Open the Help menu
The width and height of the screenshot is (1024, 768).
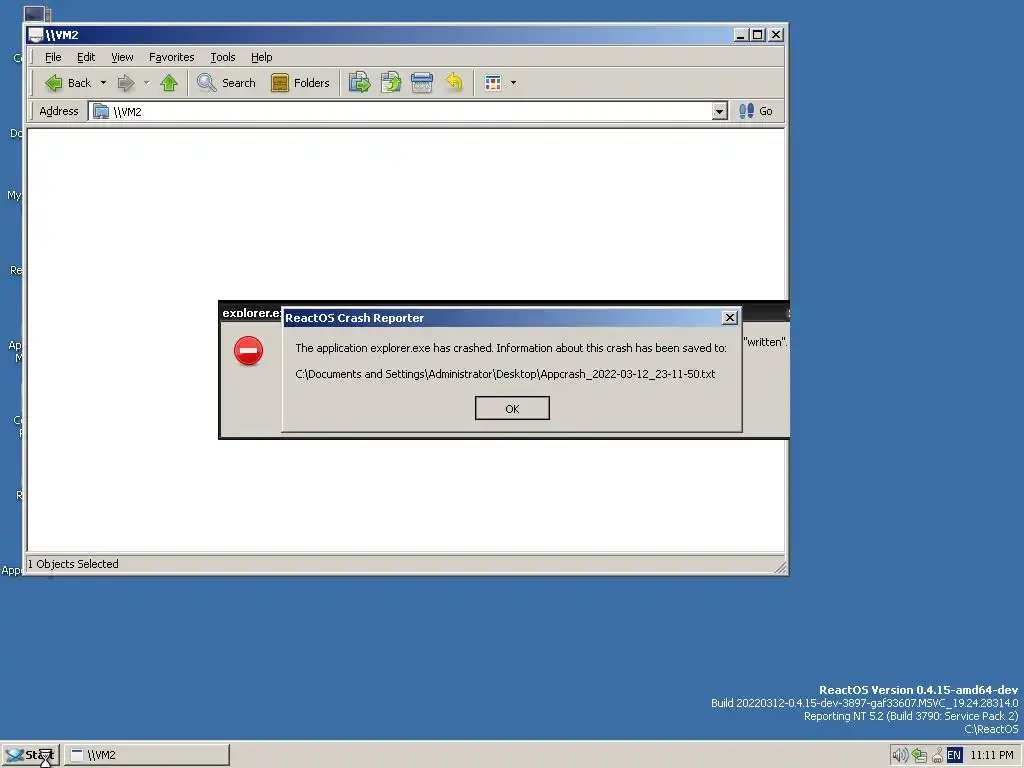click(x=261, y=57)
